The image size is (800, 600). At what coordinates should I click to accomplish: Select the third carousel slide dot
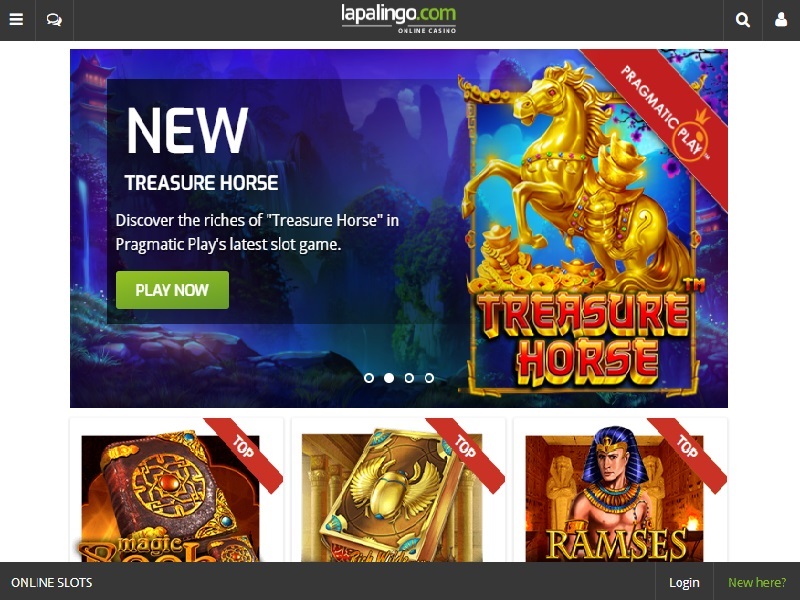pos(409,378)
